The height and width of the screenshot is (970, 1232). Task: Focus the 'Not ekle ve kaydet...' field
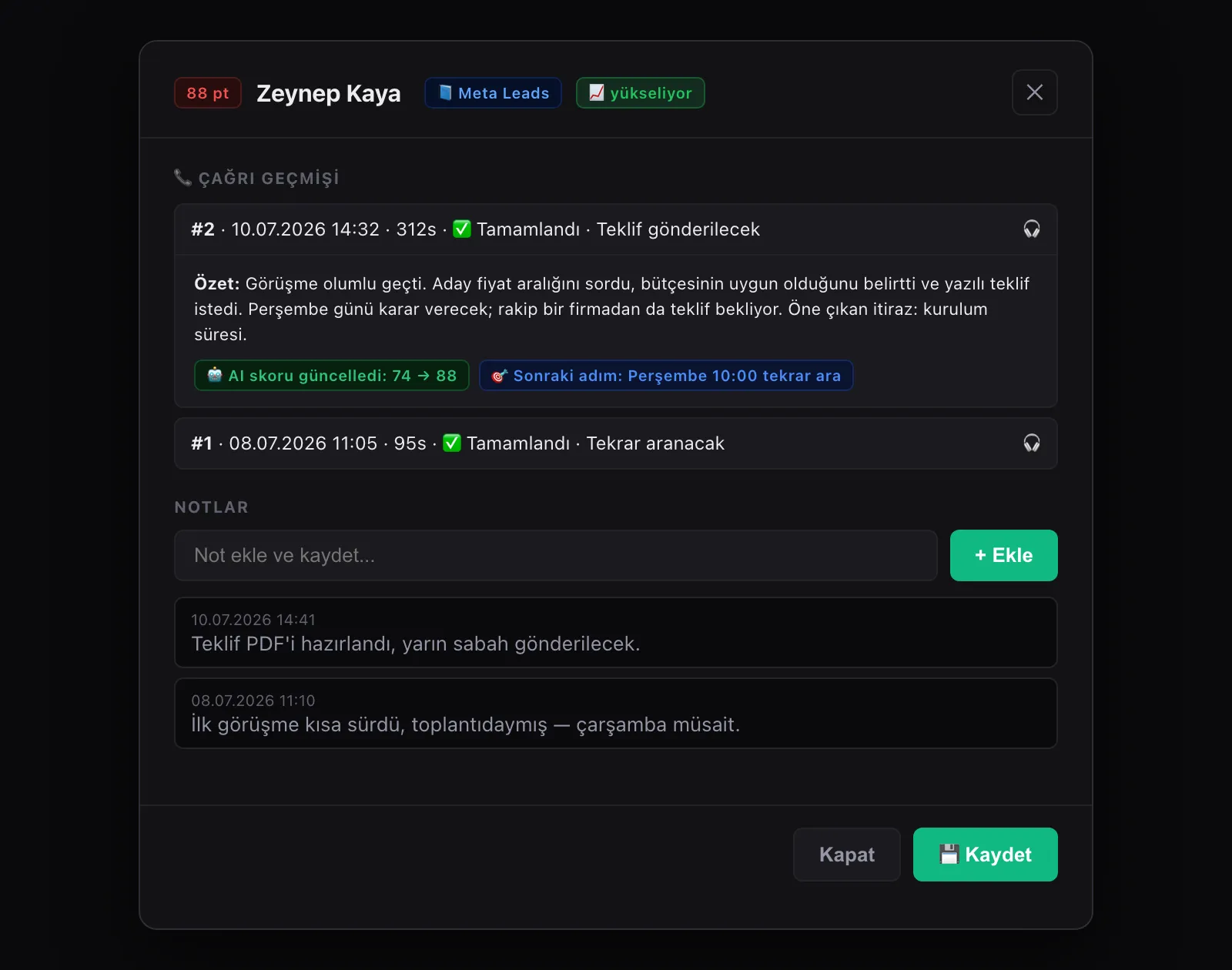556,555
